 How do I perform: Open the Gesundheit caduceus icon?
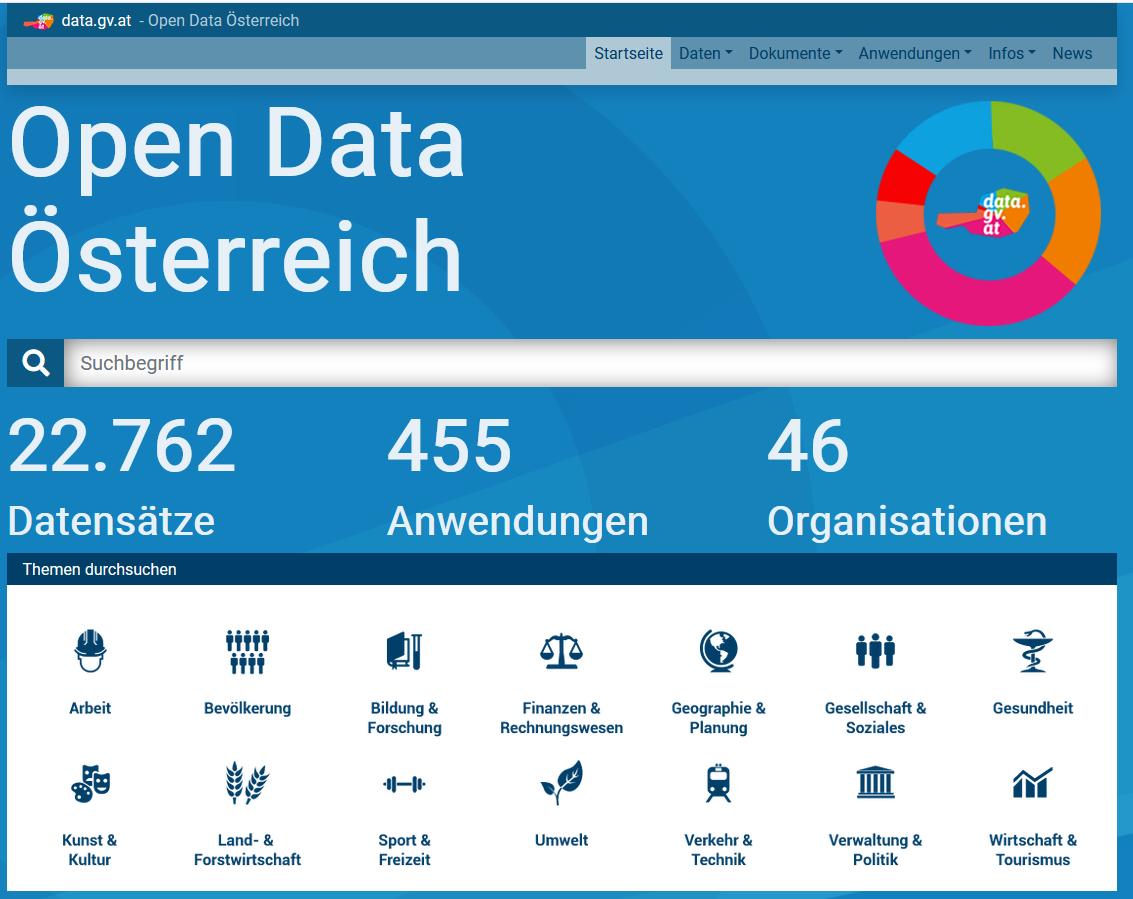tap(1033, 651)
